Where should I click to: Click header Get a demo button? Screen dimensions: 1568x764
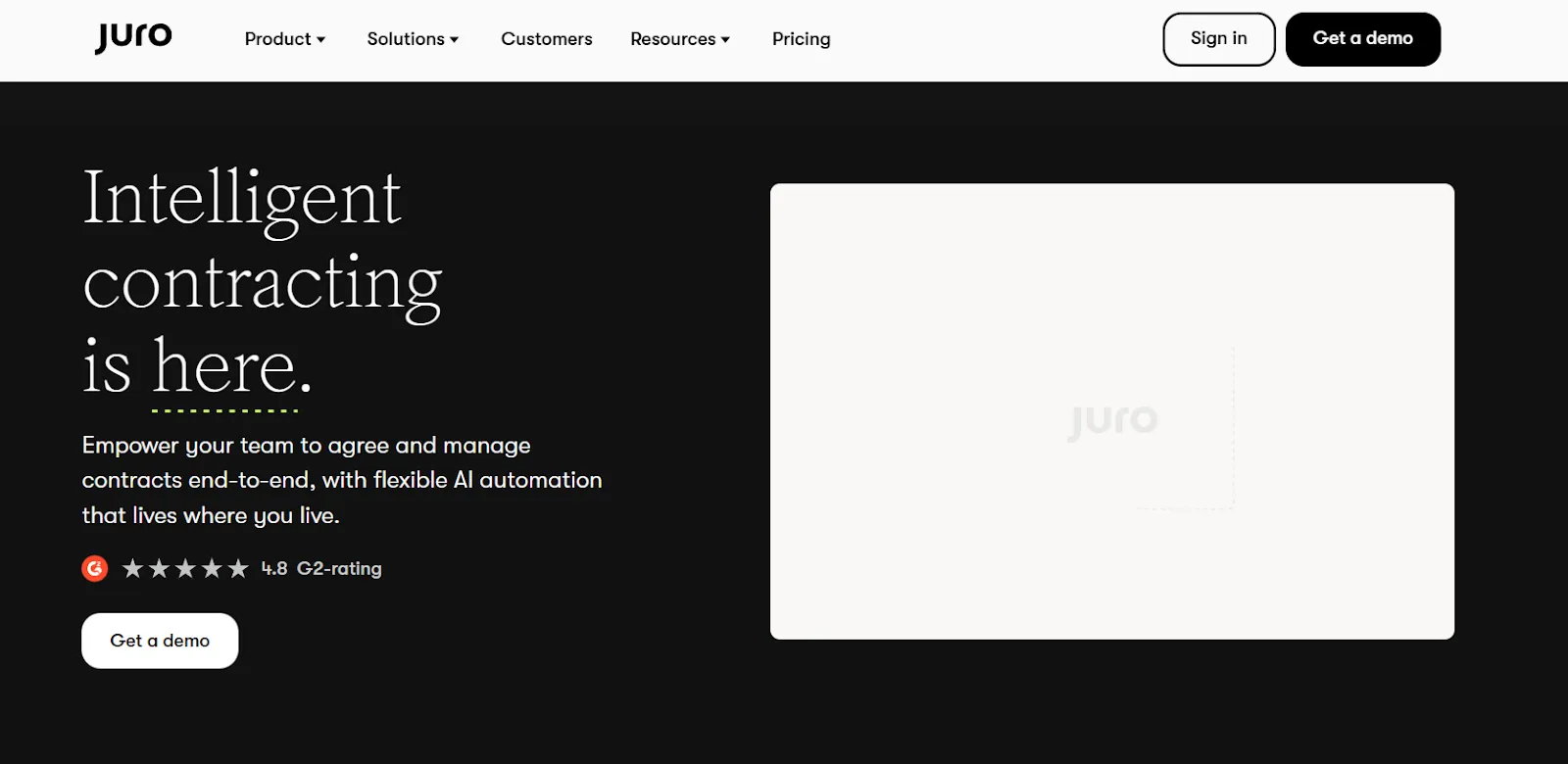point(1363,39)
